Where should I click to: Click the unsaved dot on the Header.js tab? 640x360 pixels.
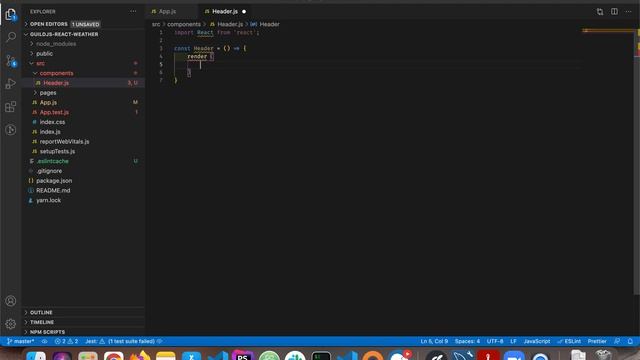pos(244,11)
